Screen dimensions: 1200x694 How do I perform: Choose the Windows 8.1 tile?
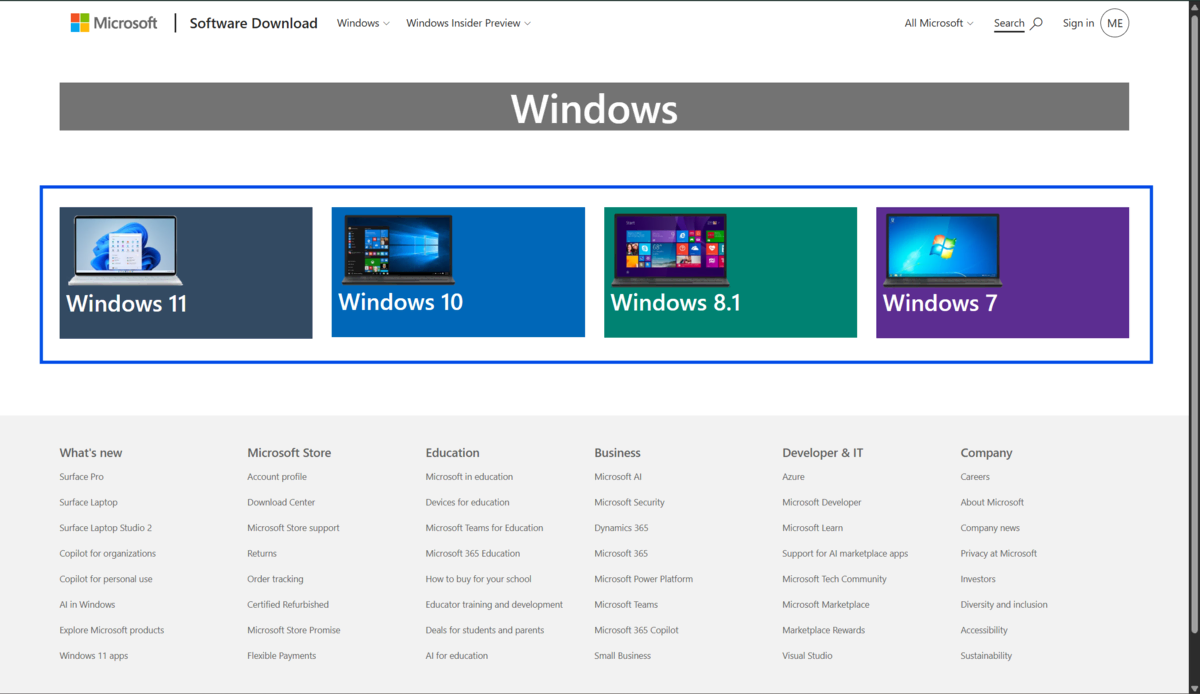(x=730, y=272)
